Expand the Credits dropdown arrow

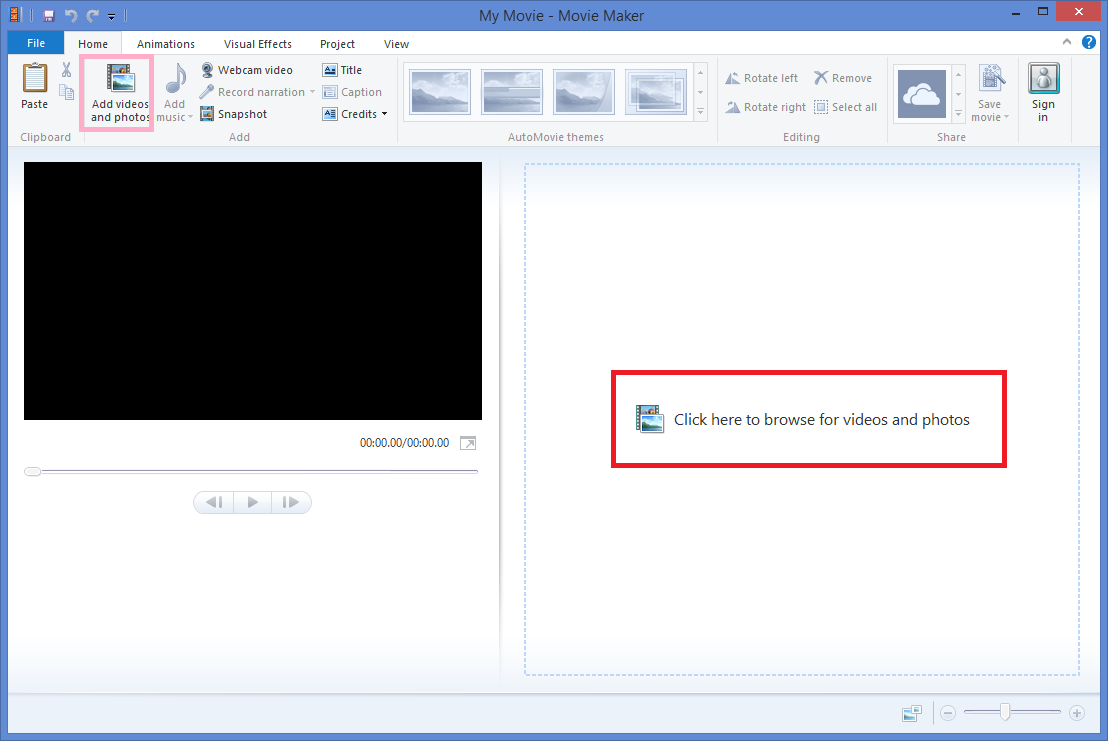point(384,114)
